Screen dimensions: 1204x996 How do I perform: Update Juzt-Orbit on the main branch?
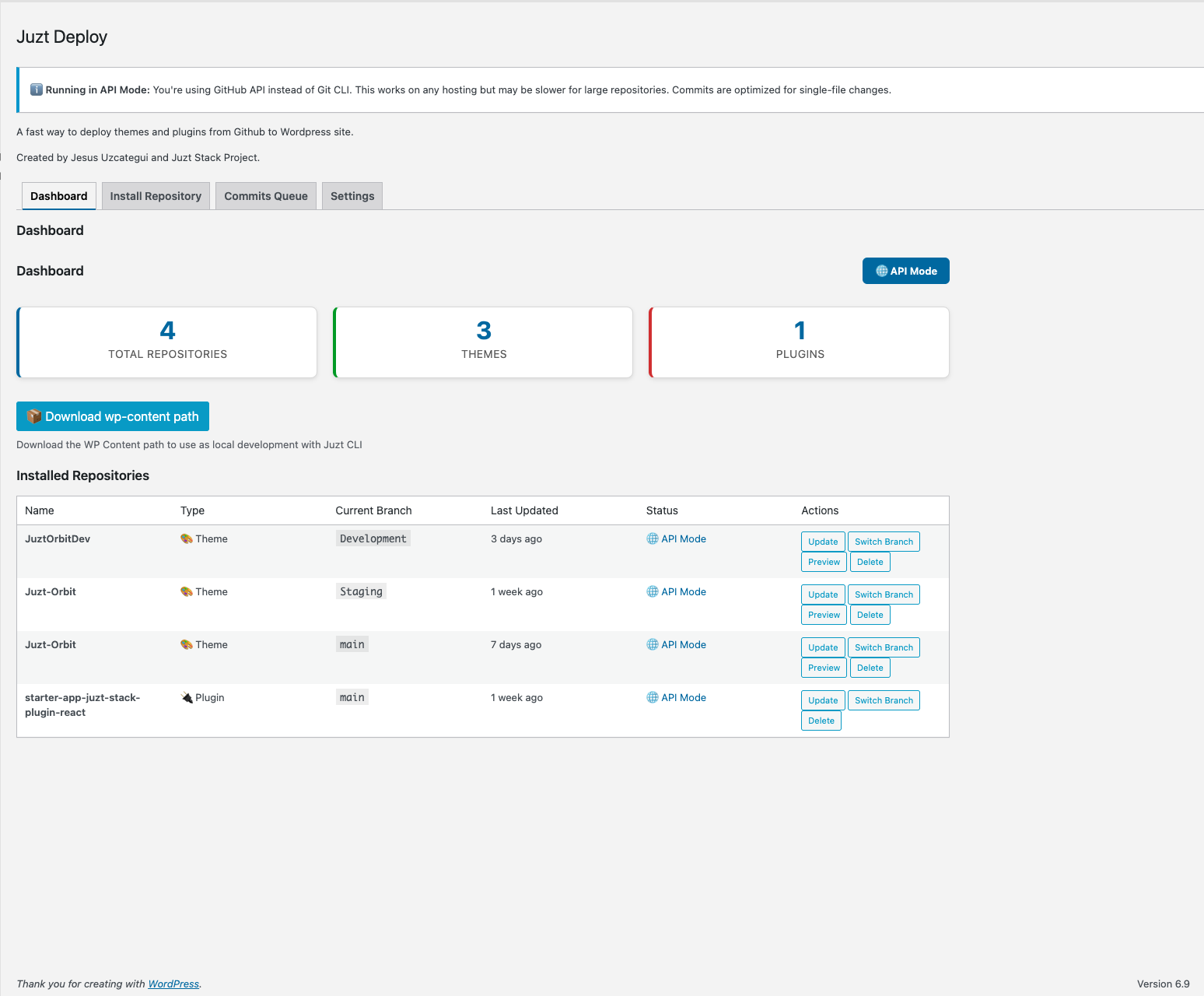(x=823, y=647)
